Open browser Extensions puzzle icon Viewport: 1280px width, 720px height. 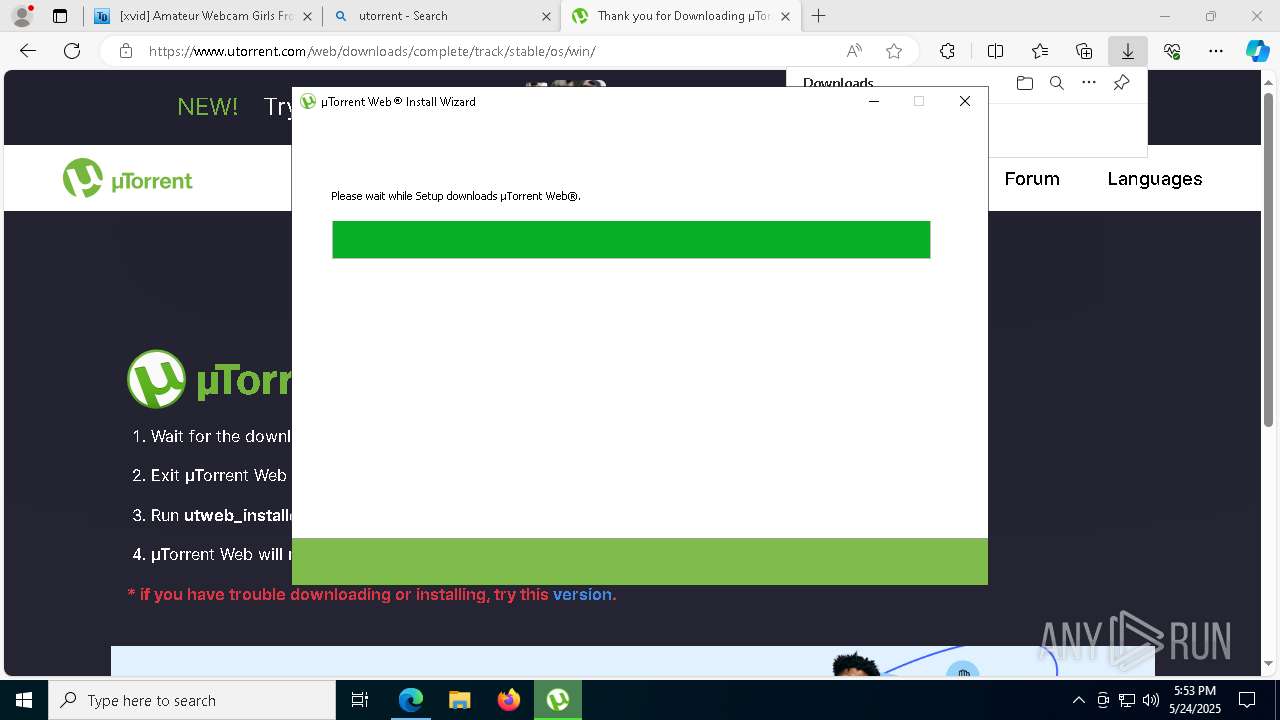tap(947, 51)
